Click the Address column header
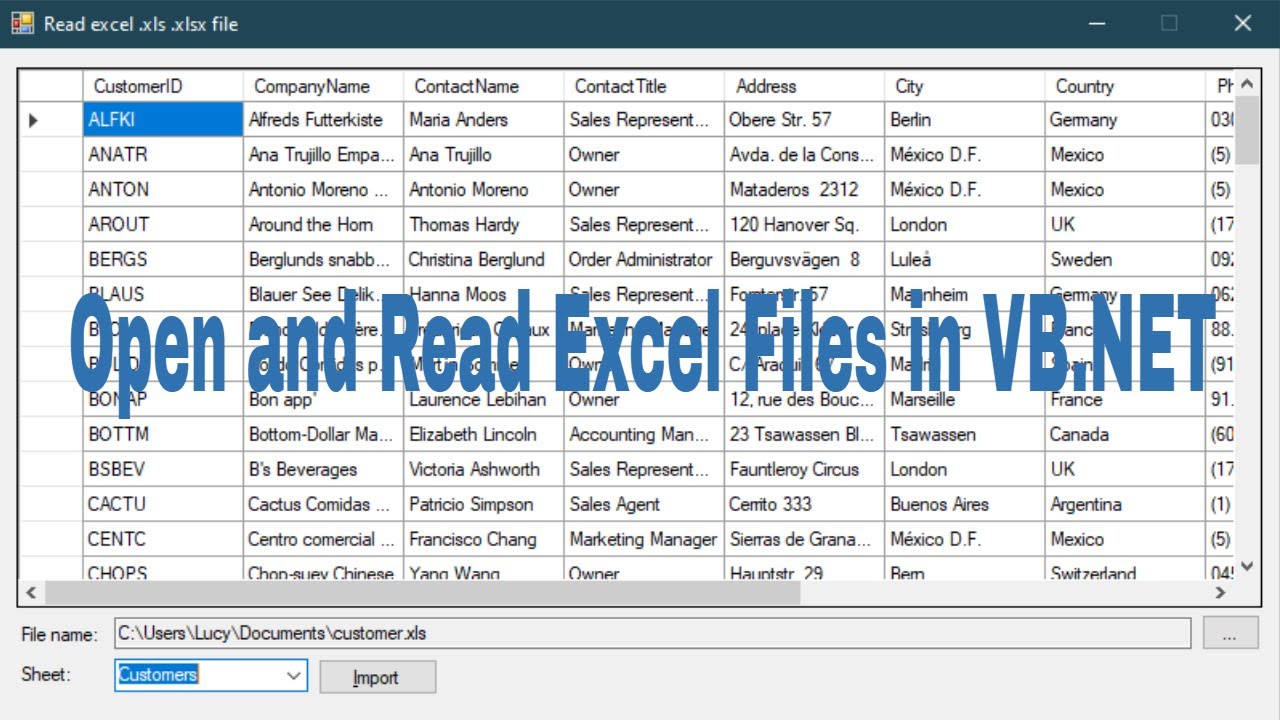 tap(805, 86)
